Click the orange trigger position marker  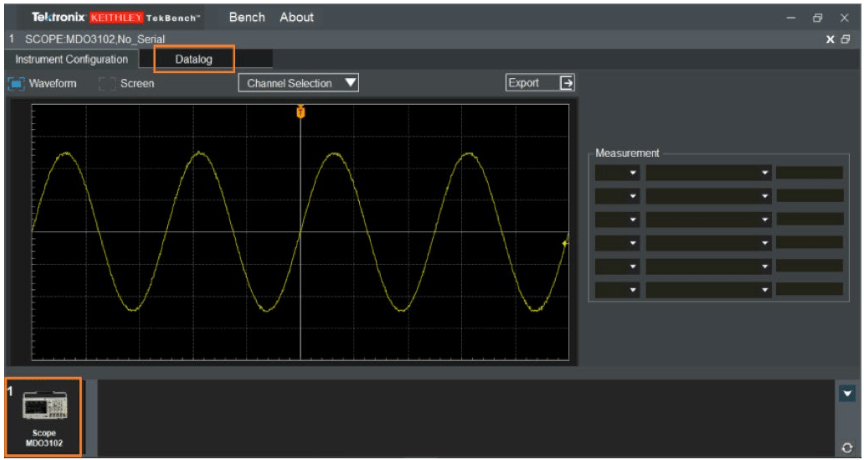click(x=300, y=112)
